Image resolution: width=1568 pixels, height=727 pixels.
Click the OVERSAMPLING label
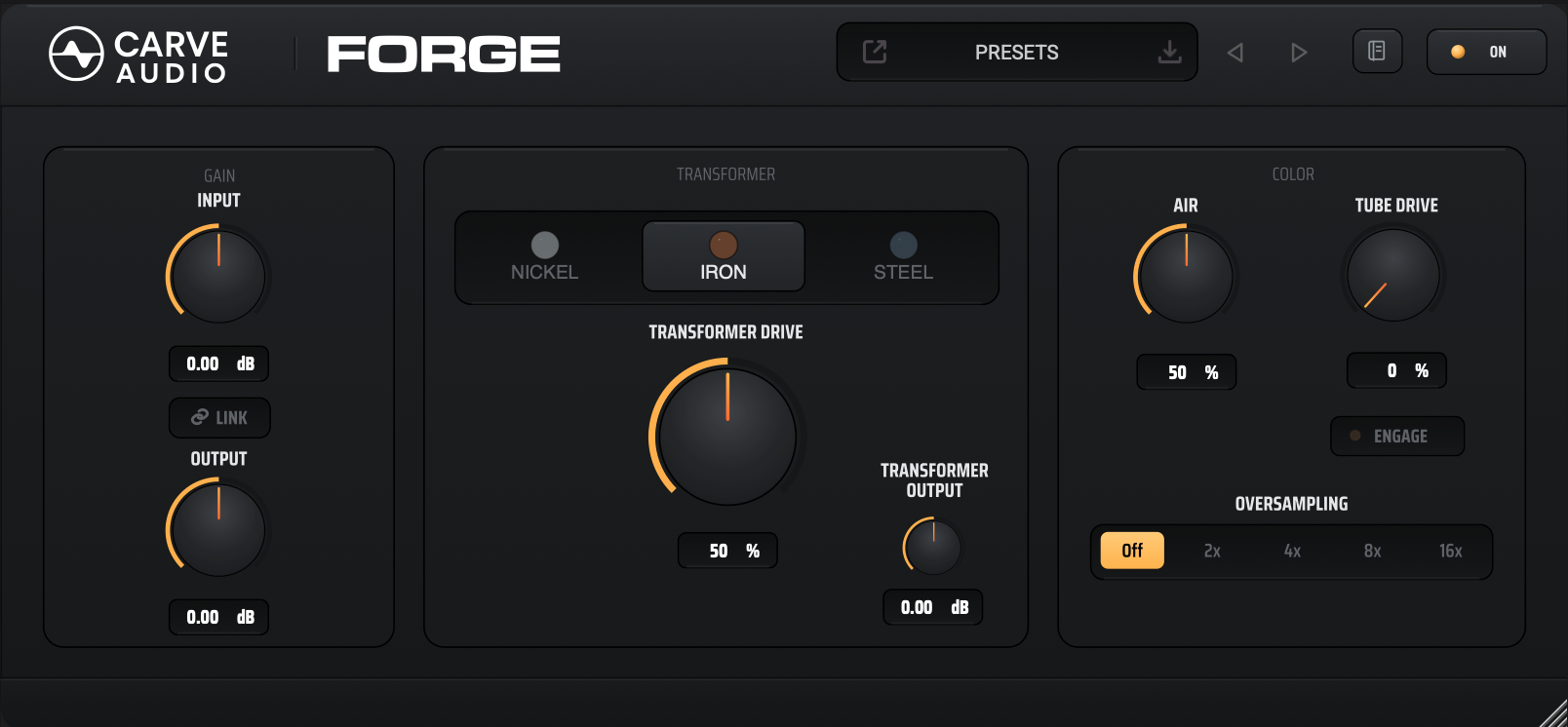[1292, 504]
